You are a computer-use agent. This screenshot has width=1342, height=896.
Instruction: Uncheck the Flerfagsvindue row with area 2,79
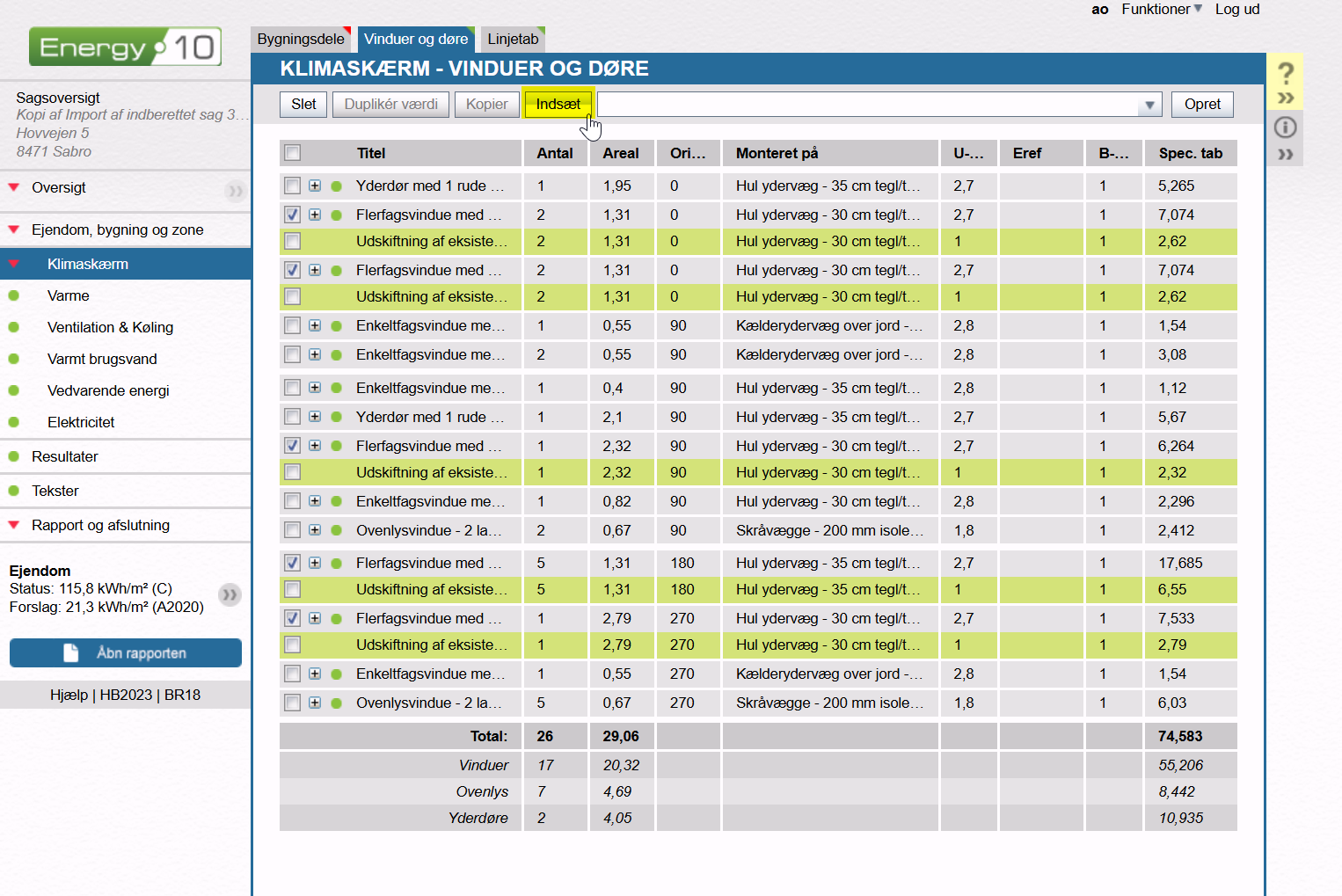click(x=293, y=618)
